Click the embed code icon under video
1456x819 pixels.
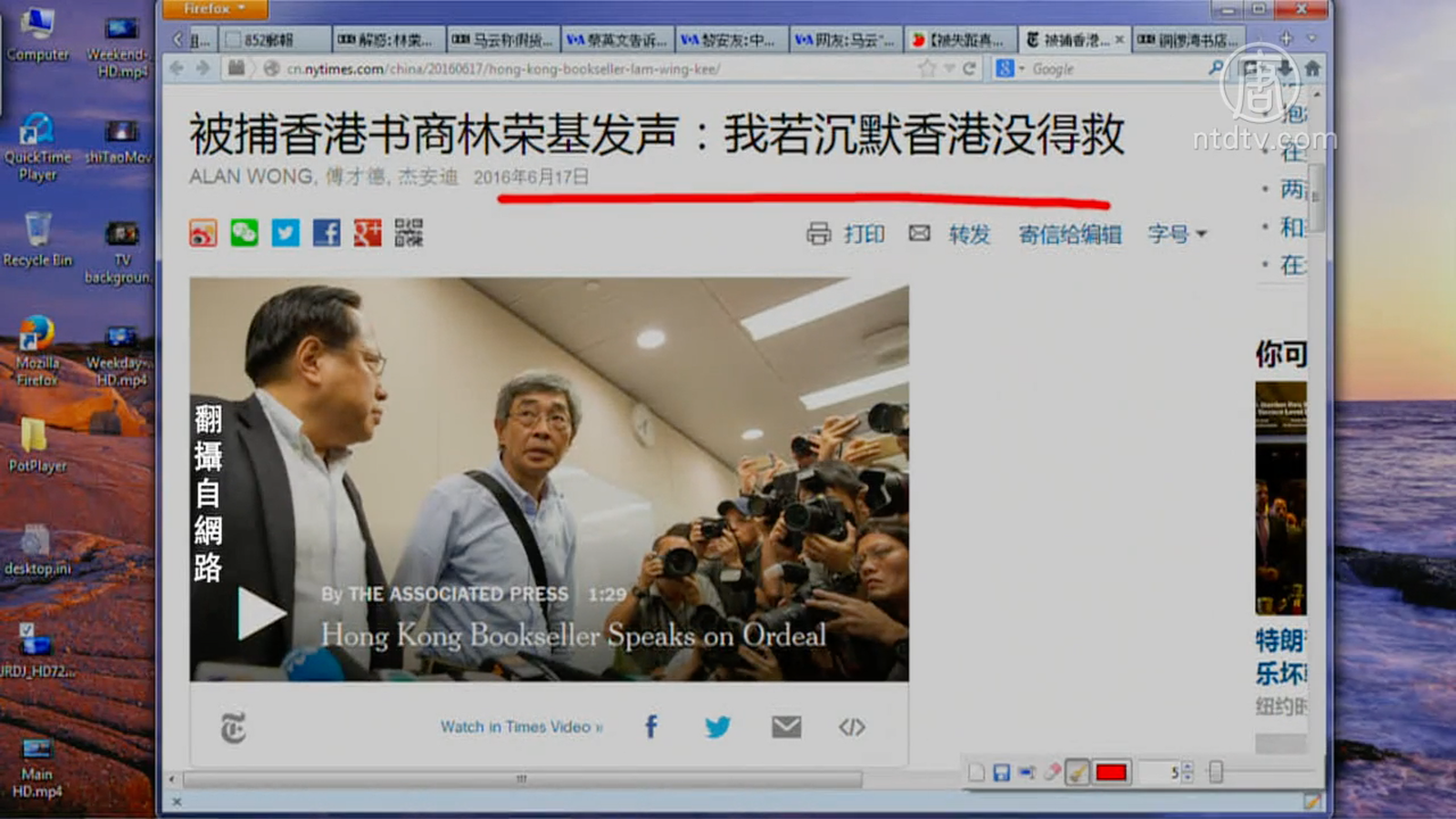[x=852, y=727]
